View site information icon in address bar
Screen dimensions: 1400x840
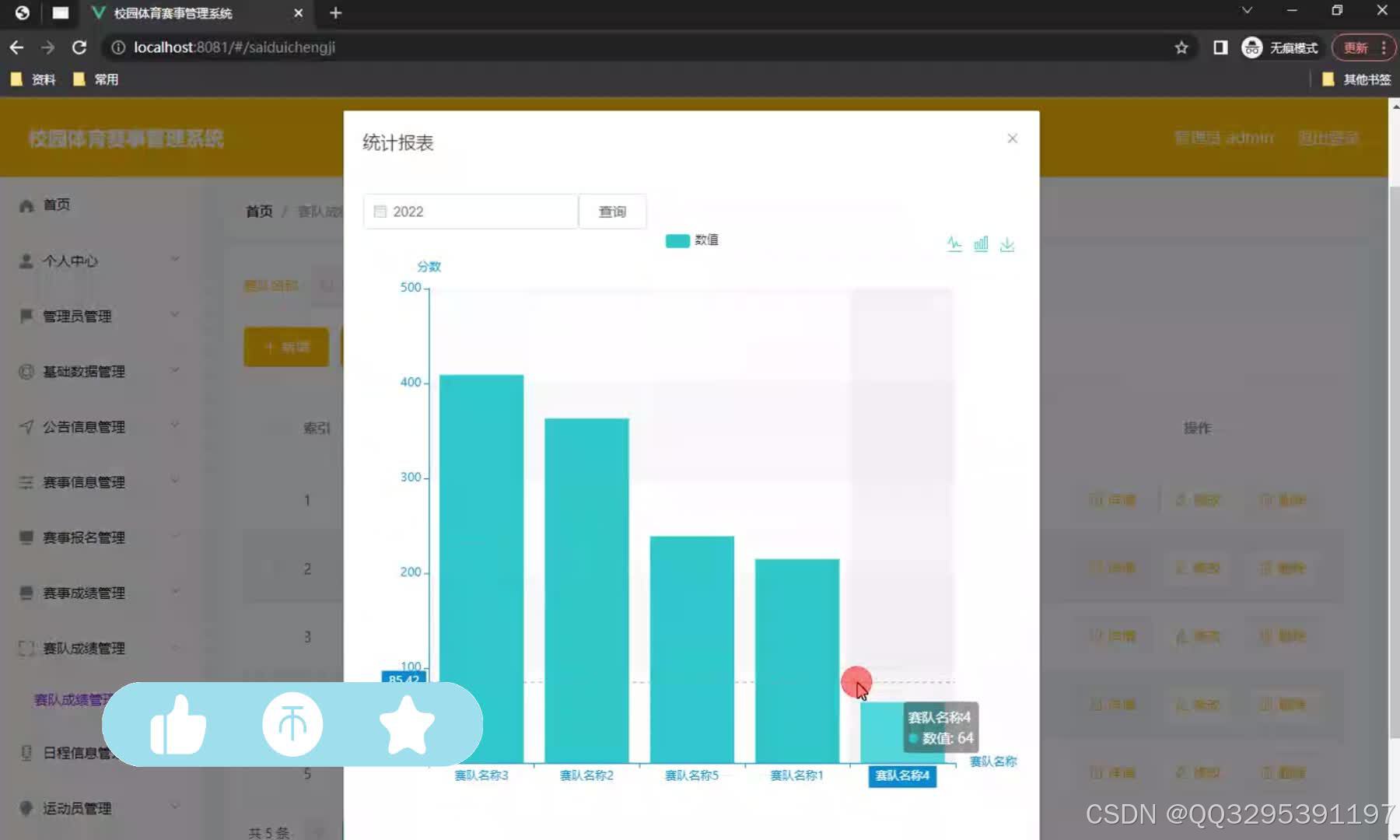click(118, 47)
